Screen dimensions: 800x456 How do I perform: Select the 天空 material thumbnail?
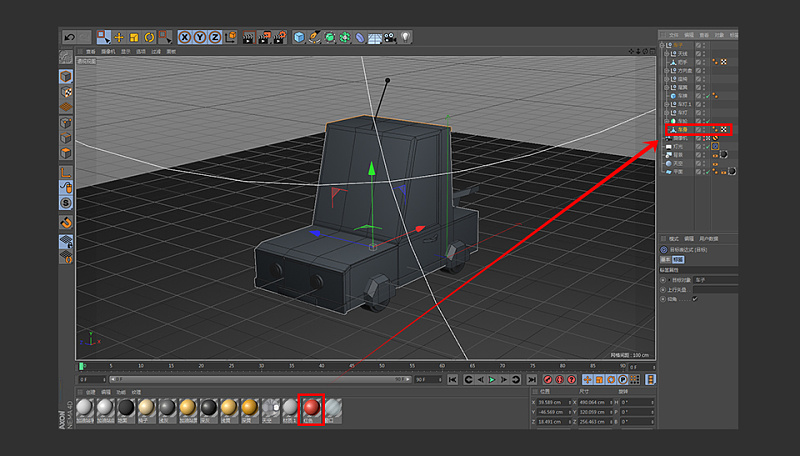(270, 410)
